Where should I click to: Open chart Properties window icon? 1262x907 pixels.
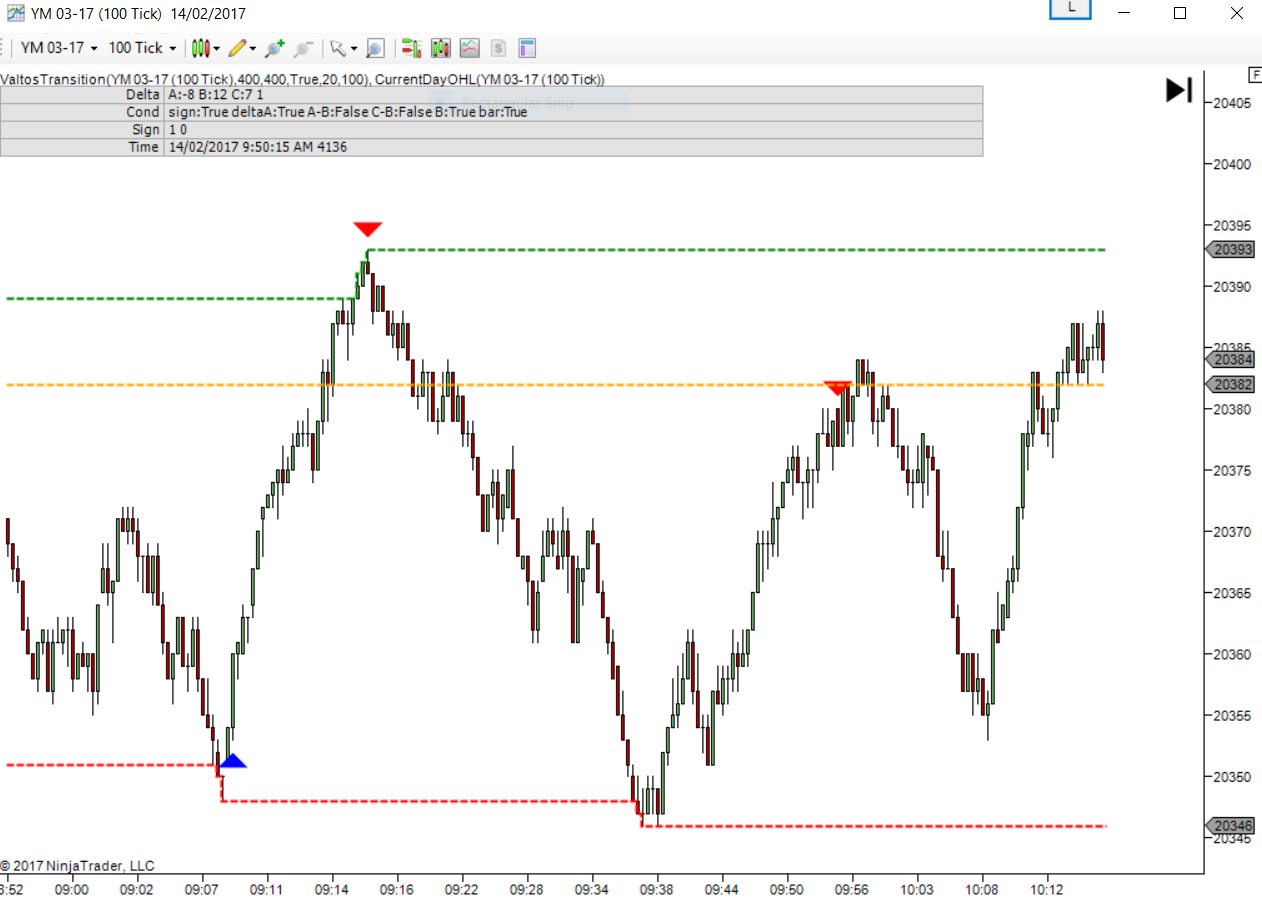[527, 48]
